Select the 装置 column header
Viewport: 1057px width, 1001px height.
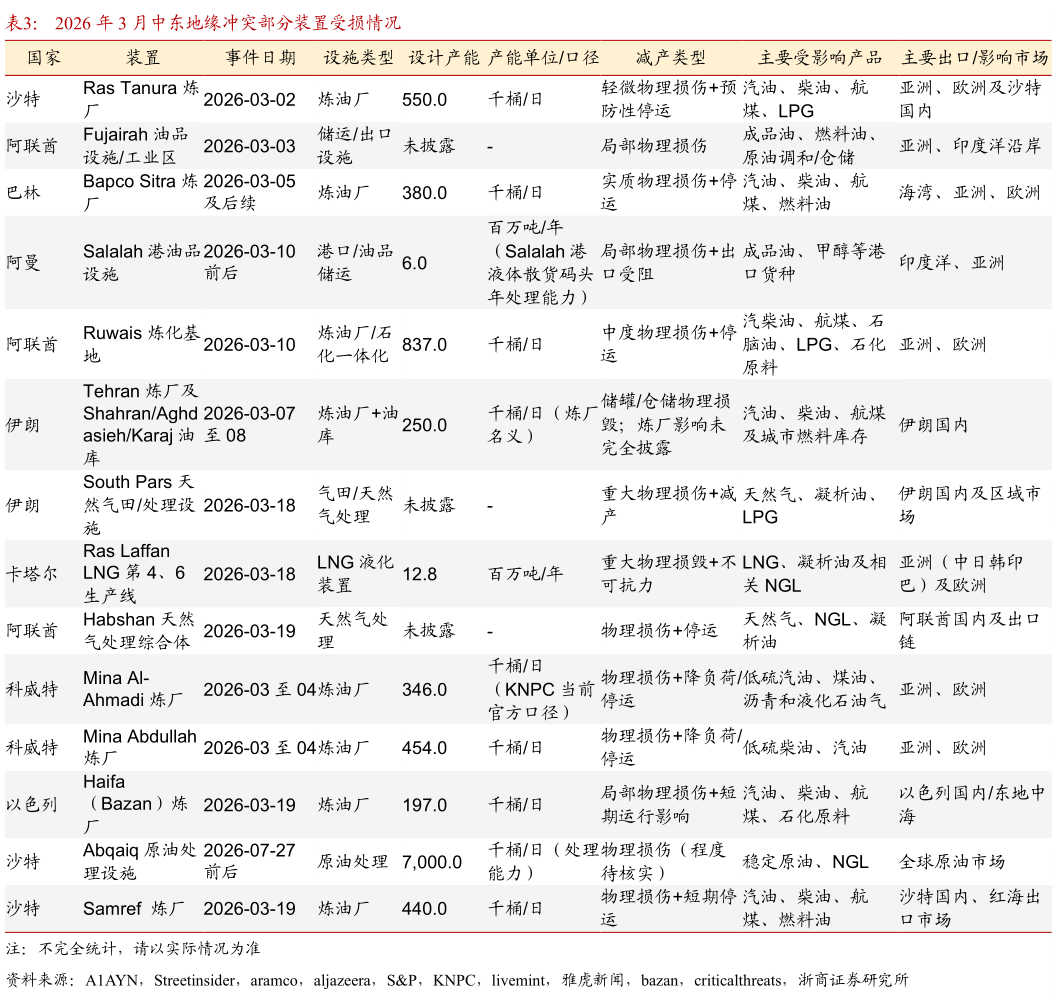click(143, 58)
